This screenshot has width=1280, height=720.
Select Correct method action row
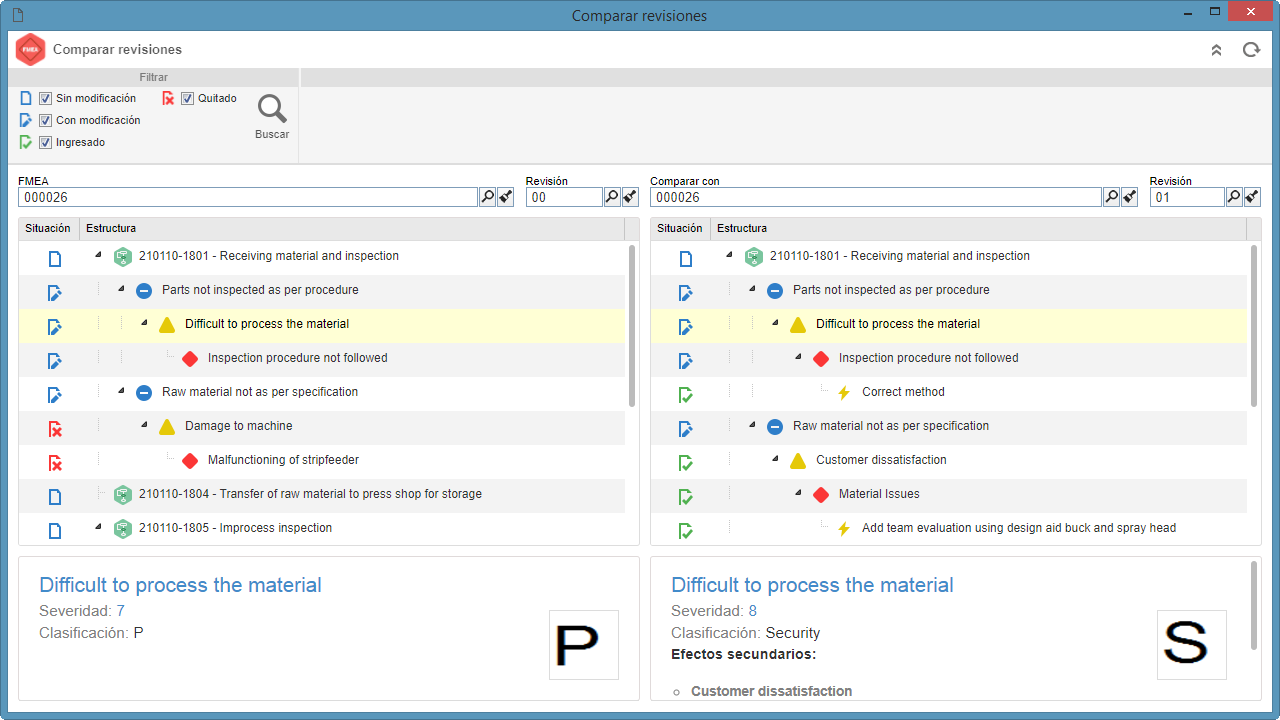(949, 392)
